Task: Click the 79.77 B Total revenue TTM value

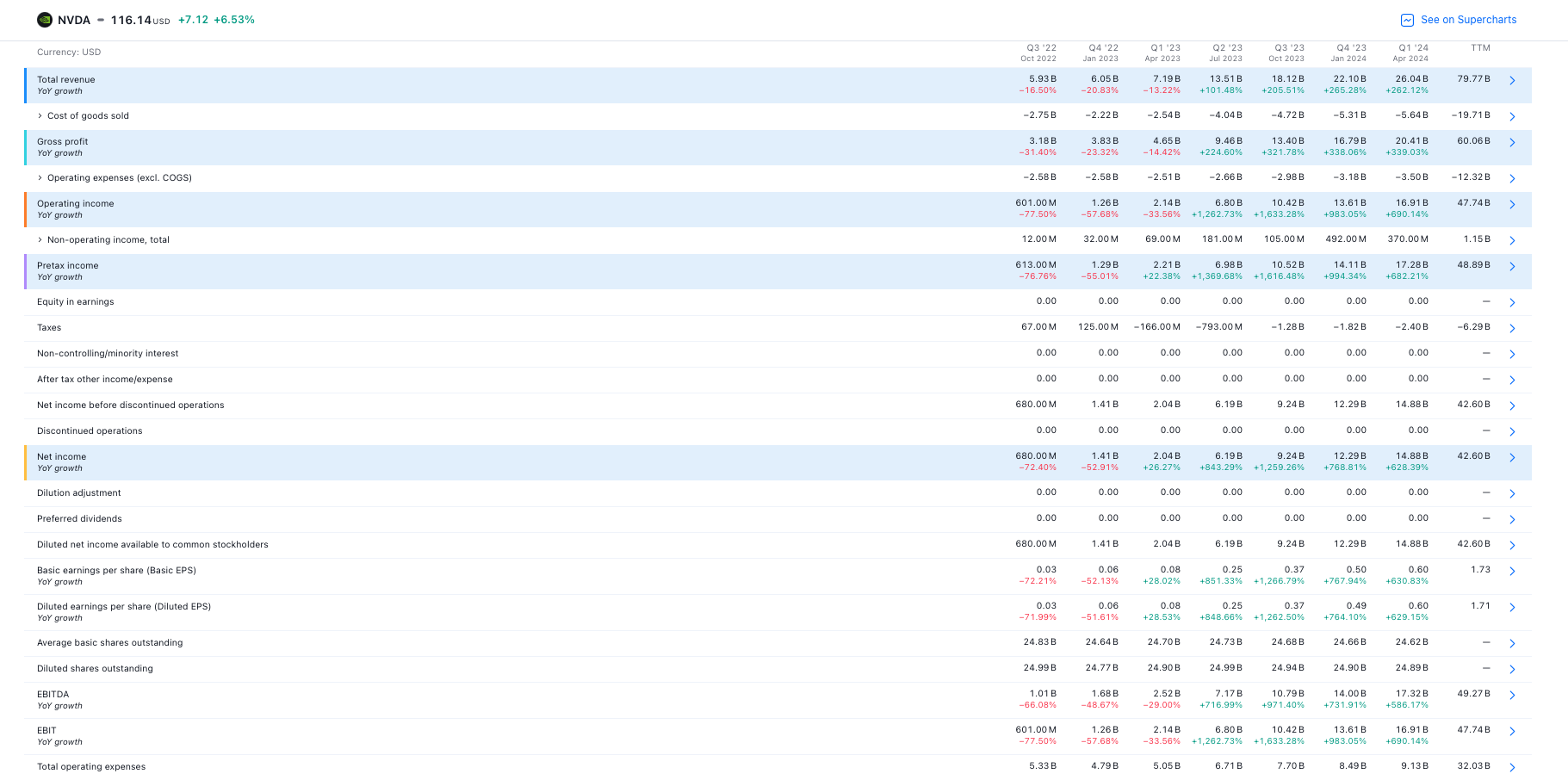Action: pos(1473,79)
